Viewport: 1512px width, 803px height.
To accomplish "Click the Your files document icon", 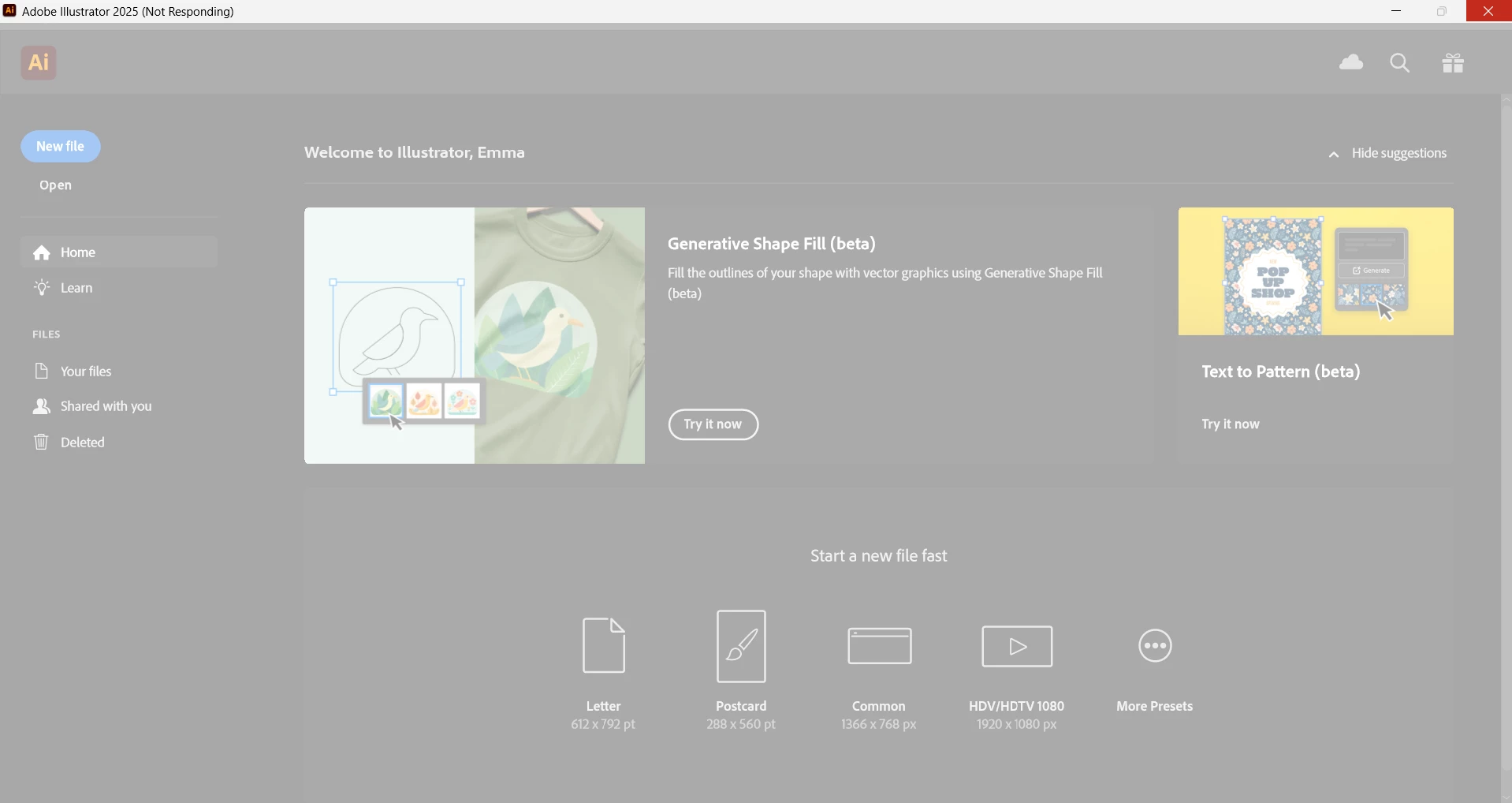I will pos(42,371).
